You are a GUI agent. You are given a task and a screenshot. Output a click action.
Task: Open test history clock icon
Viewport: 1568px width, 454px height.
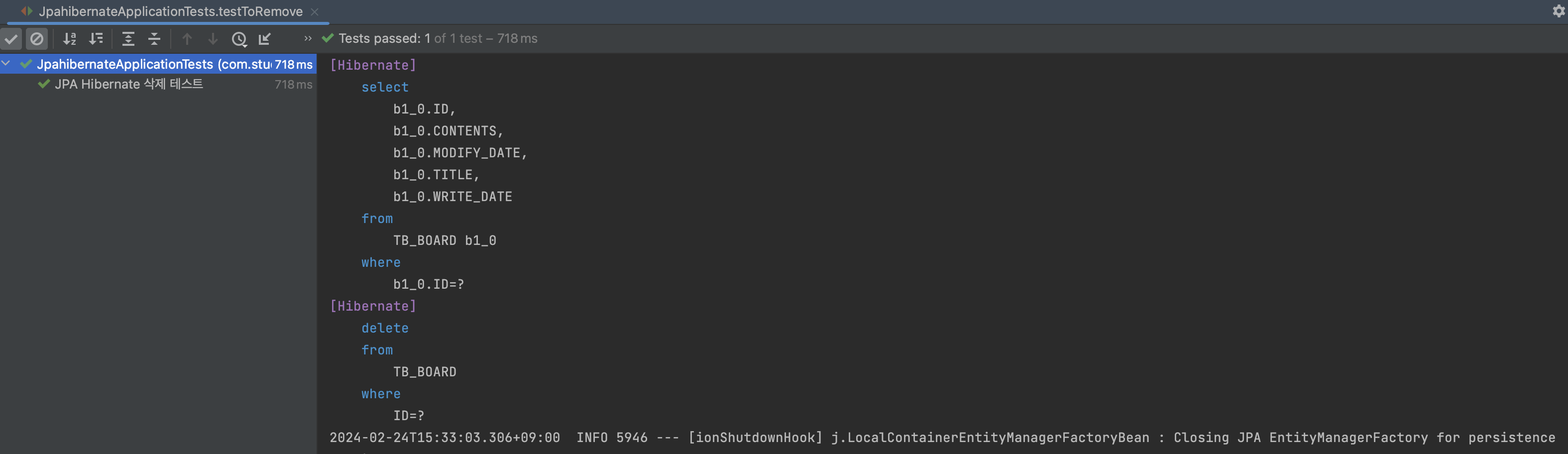239,39
